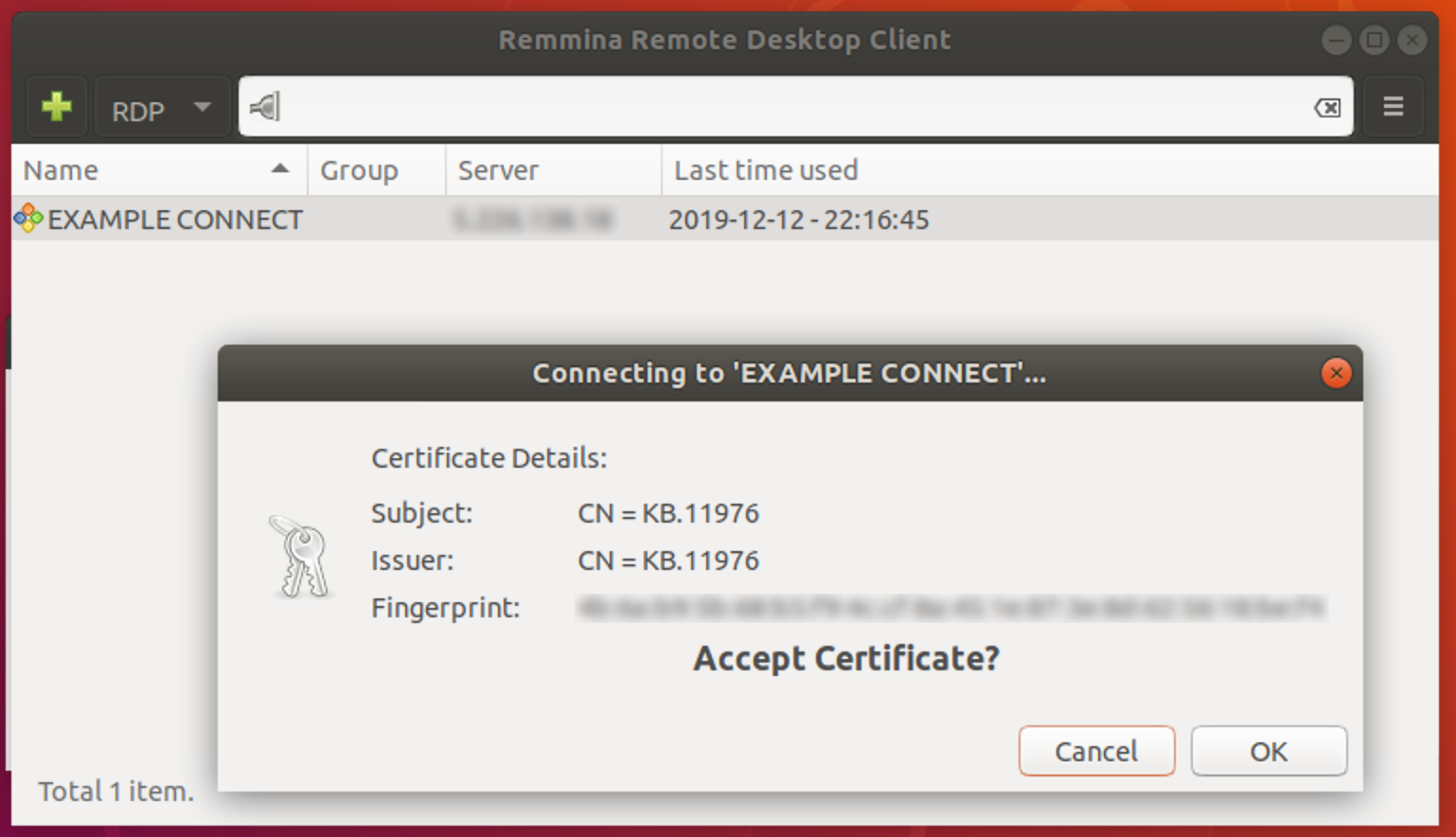1456x837 pixels.
Task: Add a new connection profile with plus icon
Action: tap(57, 107)
